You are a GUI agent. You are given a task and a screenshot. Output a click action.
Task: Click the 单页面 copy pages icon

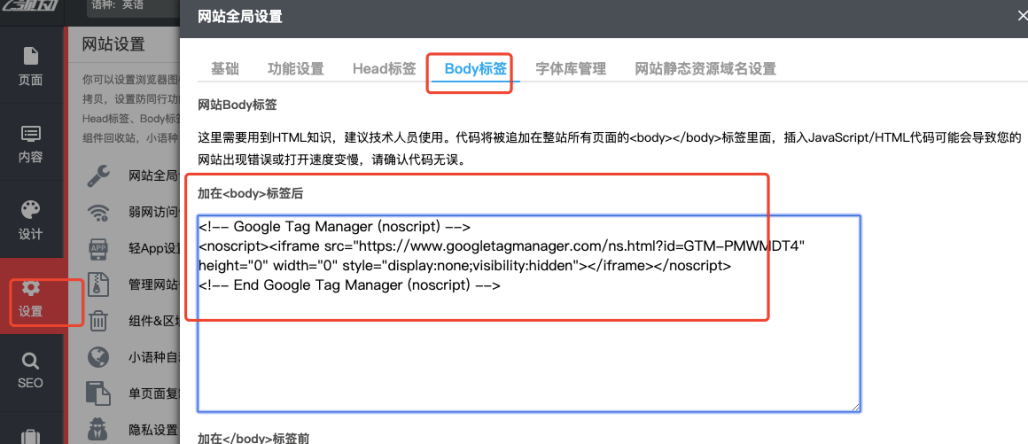(99, 392)
